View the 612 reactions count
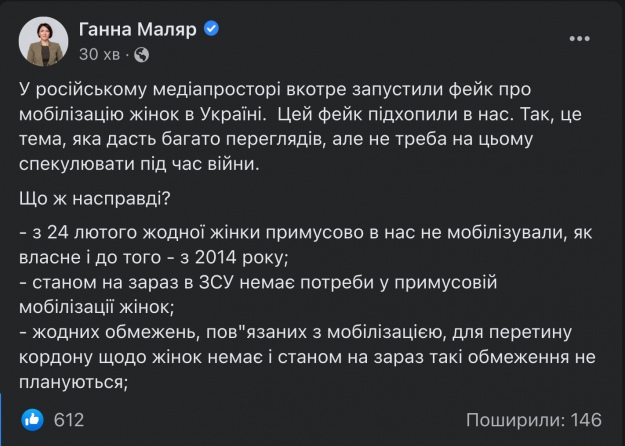The image size is (625, 446). coord(69,419)
